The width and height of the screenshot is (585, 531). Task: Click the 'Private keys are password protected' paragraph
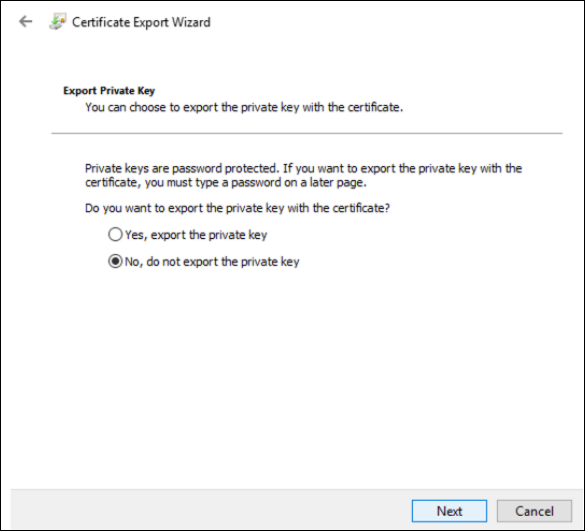tap(303, 175)
